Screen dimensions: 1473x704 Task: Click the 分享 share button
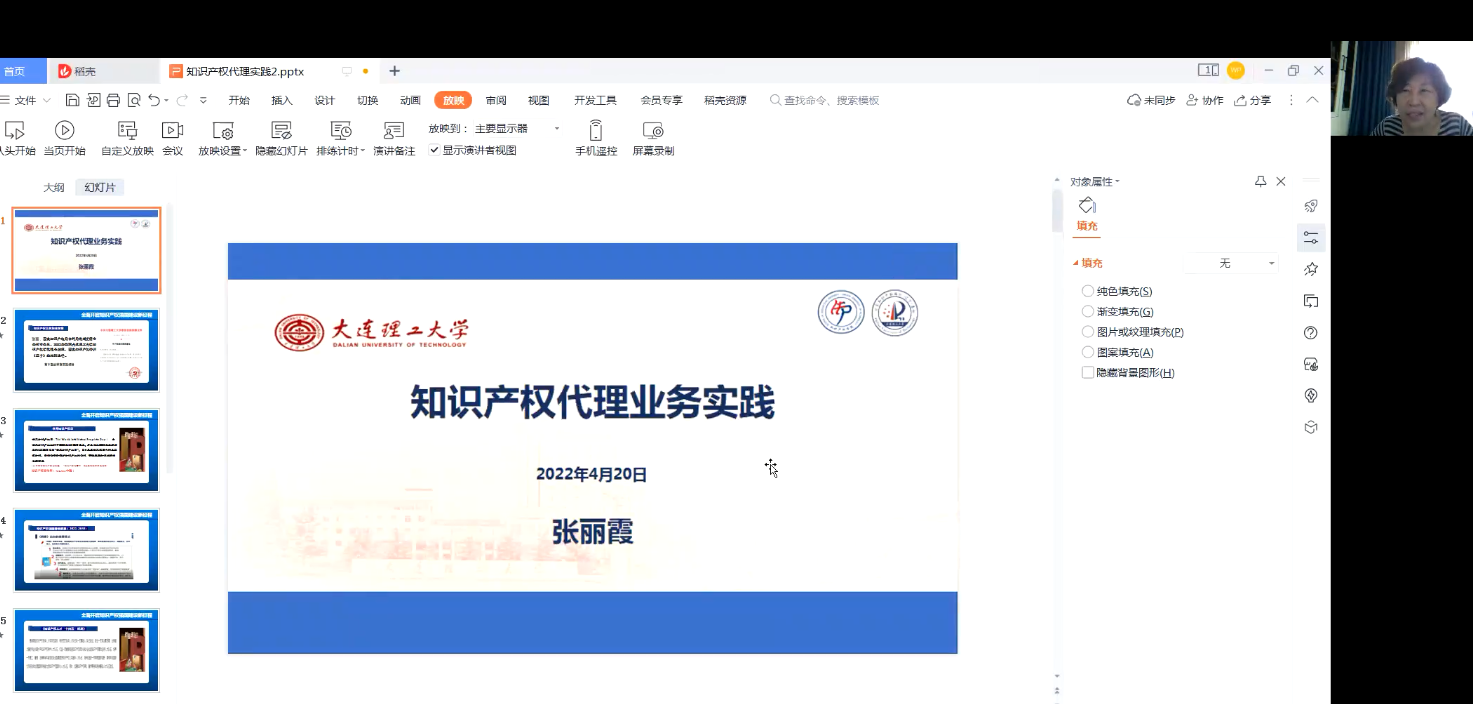pos(1253,100)
